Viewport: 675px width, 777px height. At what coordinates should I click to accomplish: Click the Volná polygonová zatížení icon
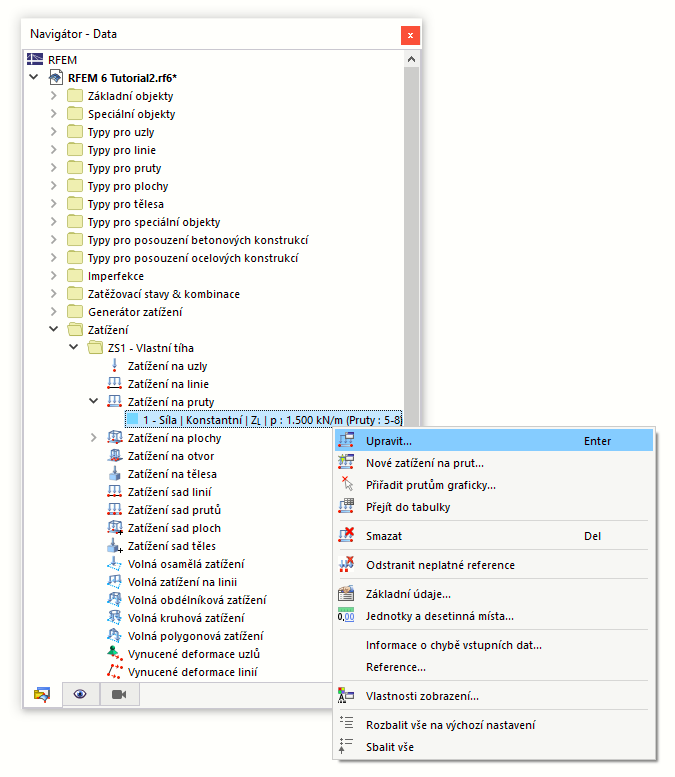[x=114, y=635]
